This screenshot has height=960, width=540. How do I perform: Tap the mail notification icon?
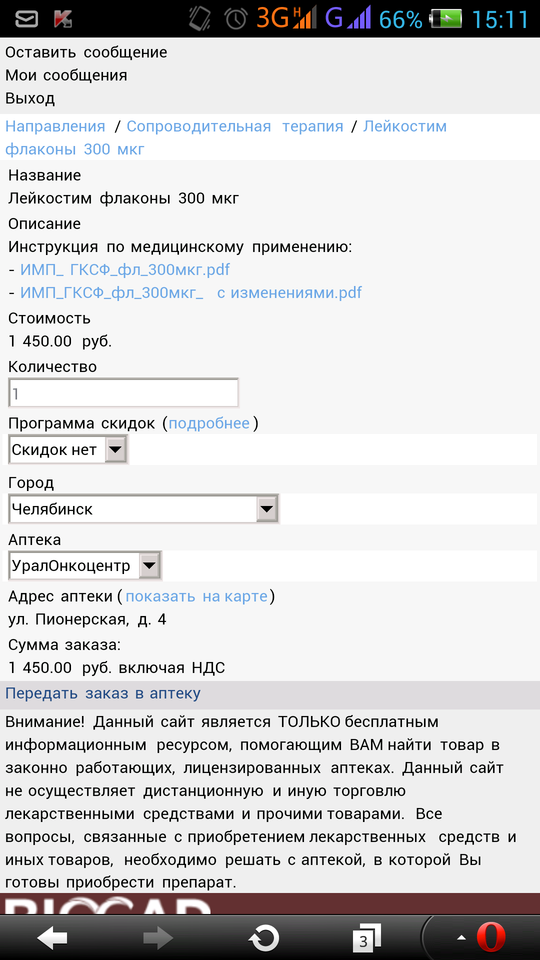(26, 19)
